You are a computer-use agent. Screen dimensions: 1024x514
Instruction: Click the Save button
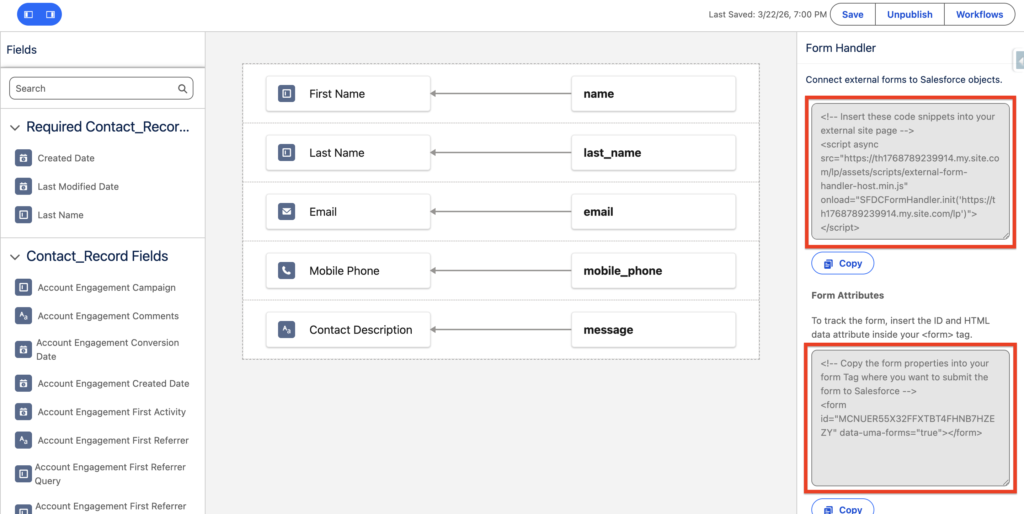click(852, 15)
